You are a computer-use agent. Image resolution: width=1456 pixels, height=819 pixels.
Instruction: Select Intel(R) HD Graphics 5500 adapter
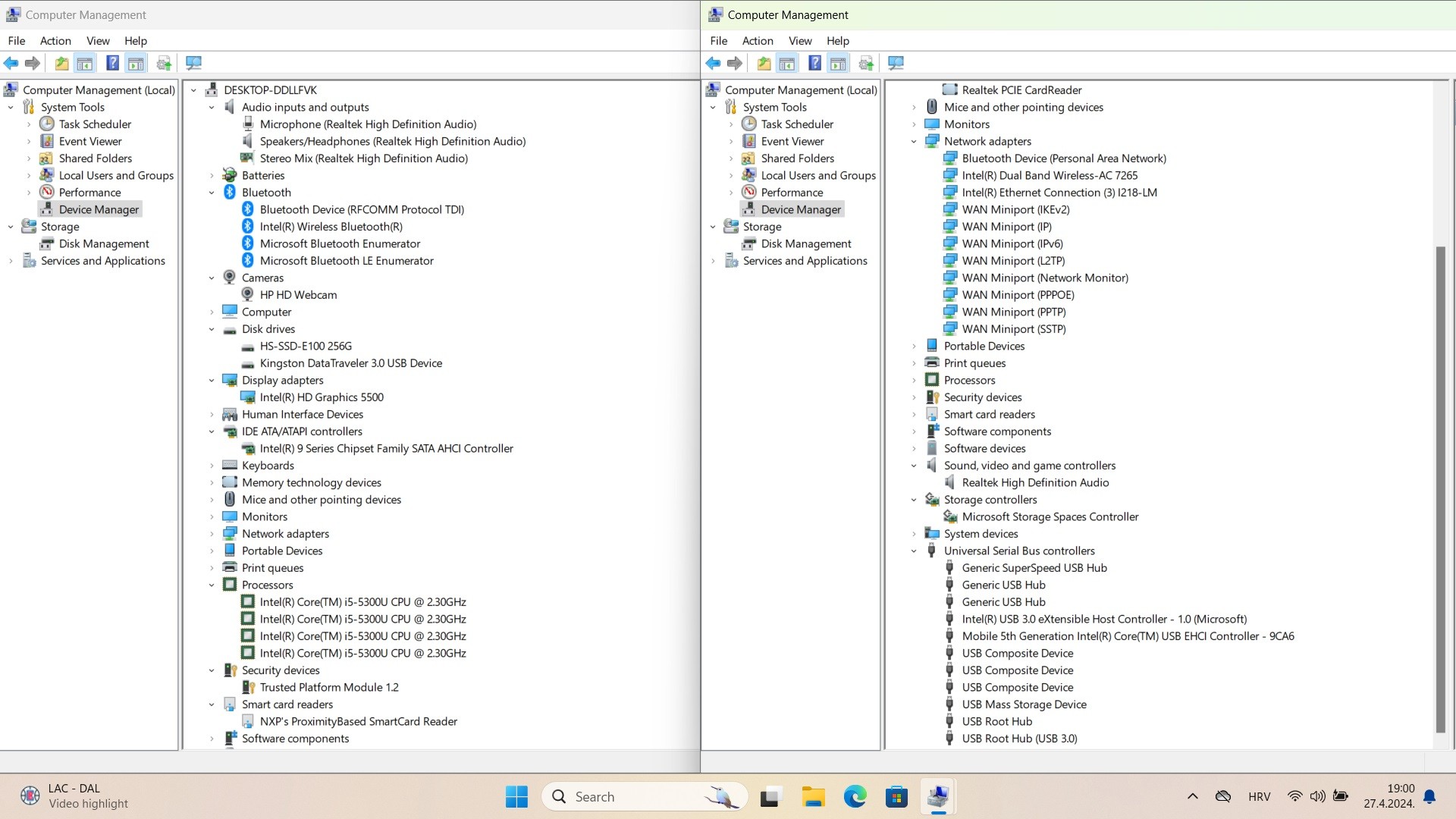tap(322, 397)
